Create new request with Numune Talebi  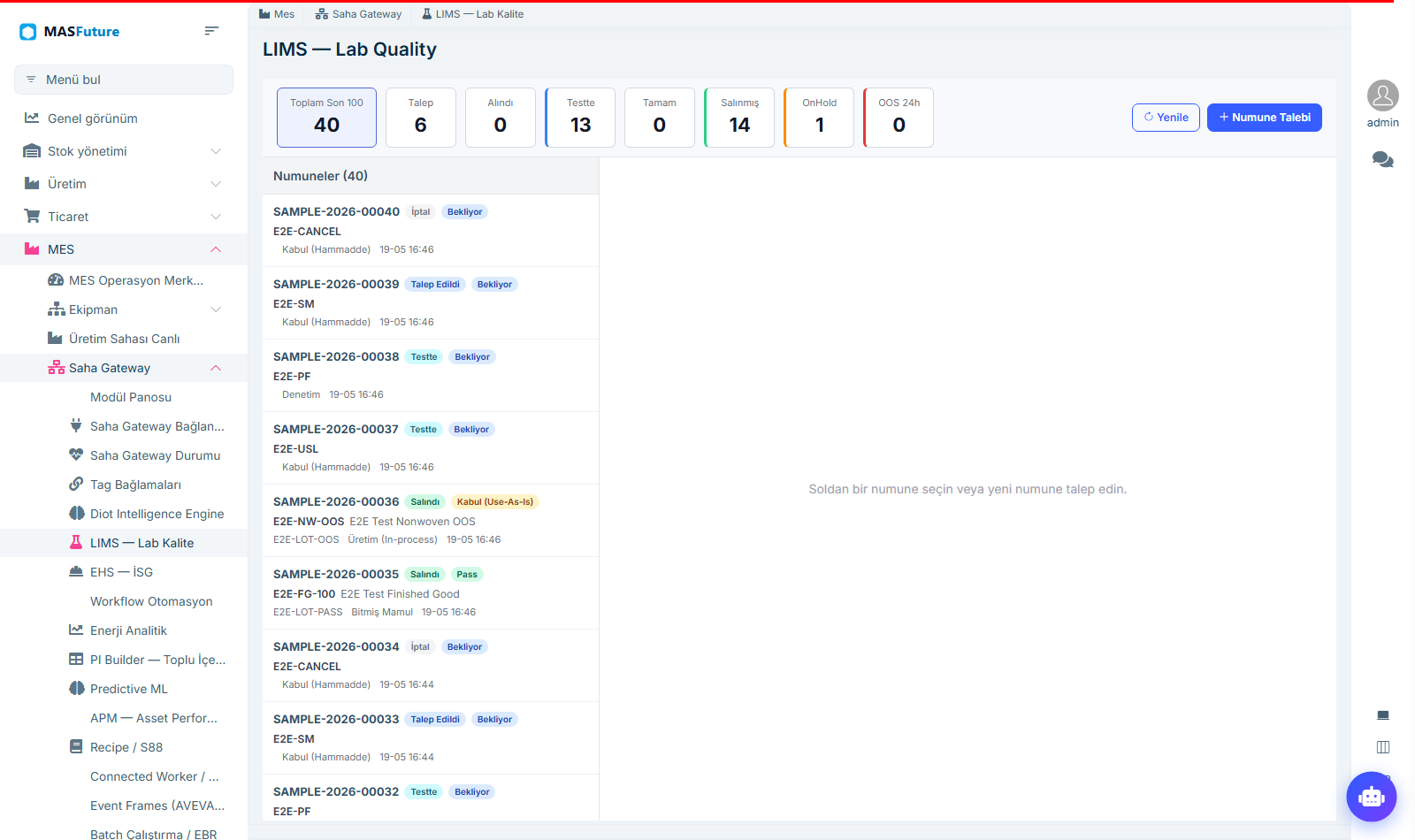pyautogui.click(x=1265, y=118)
